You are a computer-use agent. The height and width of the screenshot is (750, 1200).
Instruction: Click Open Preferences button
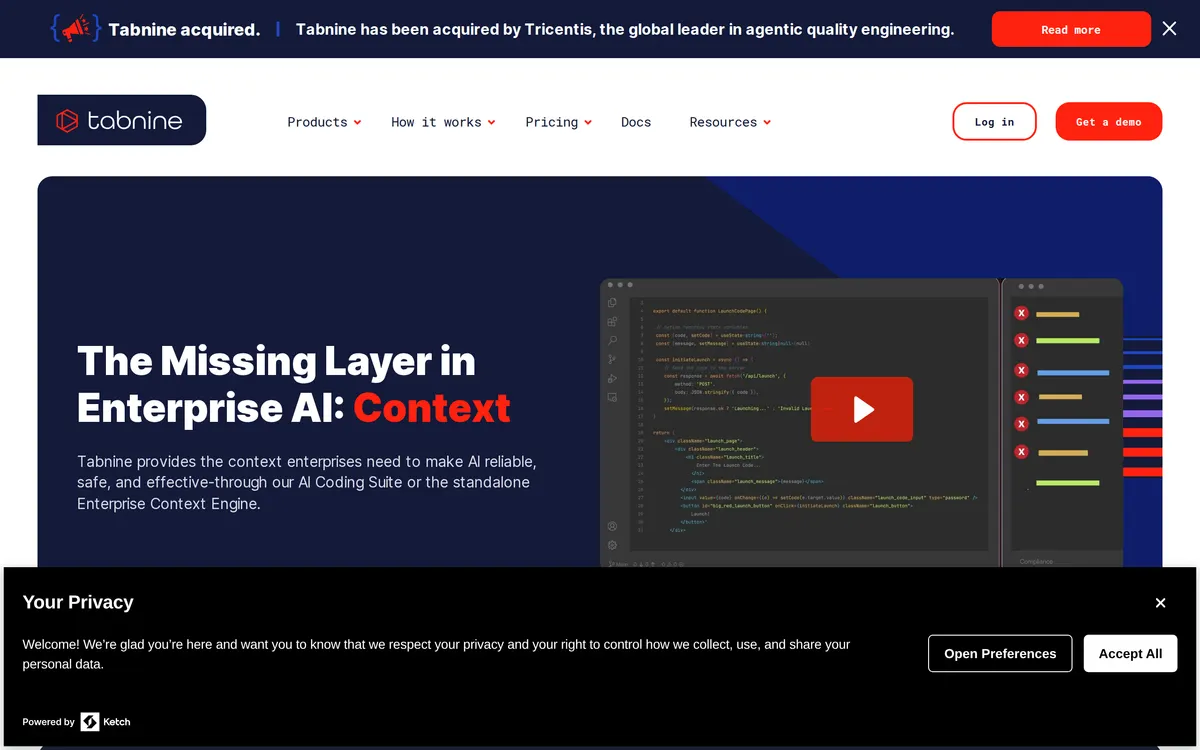pyautogui.click(x=1000, y=653)
